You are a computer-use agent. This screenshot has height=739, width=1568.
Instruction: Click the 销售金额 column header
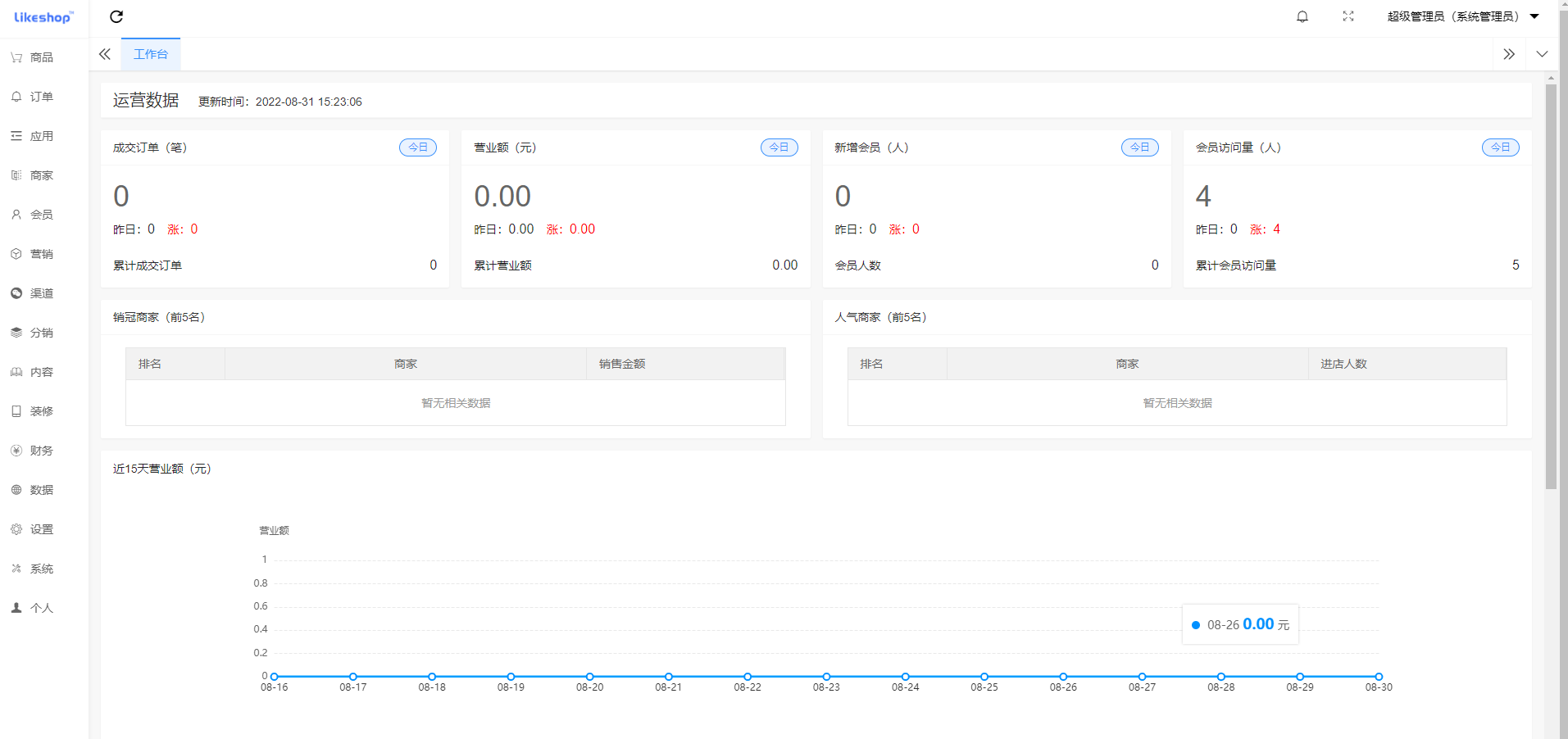tap(622, 364)
